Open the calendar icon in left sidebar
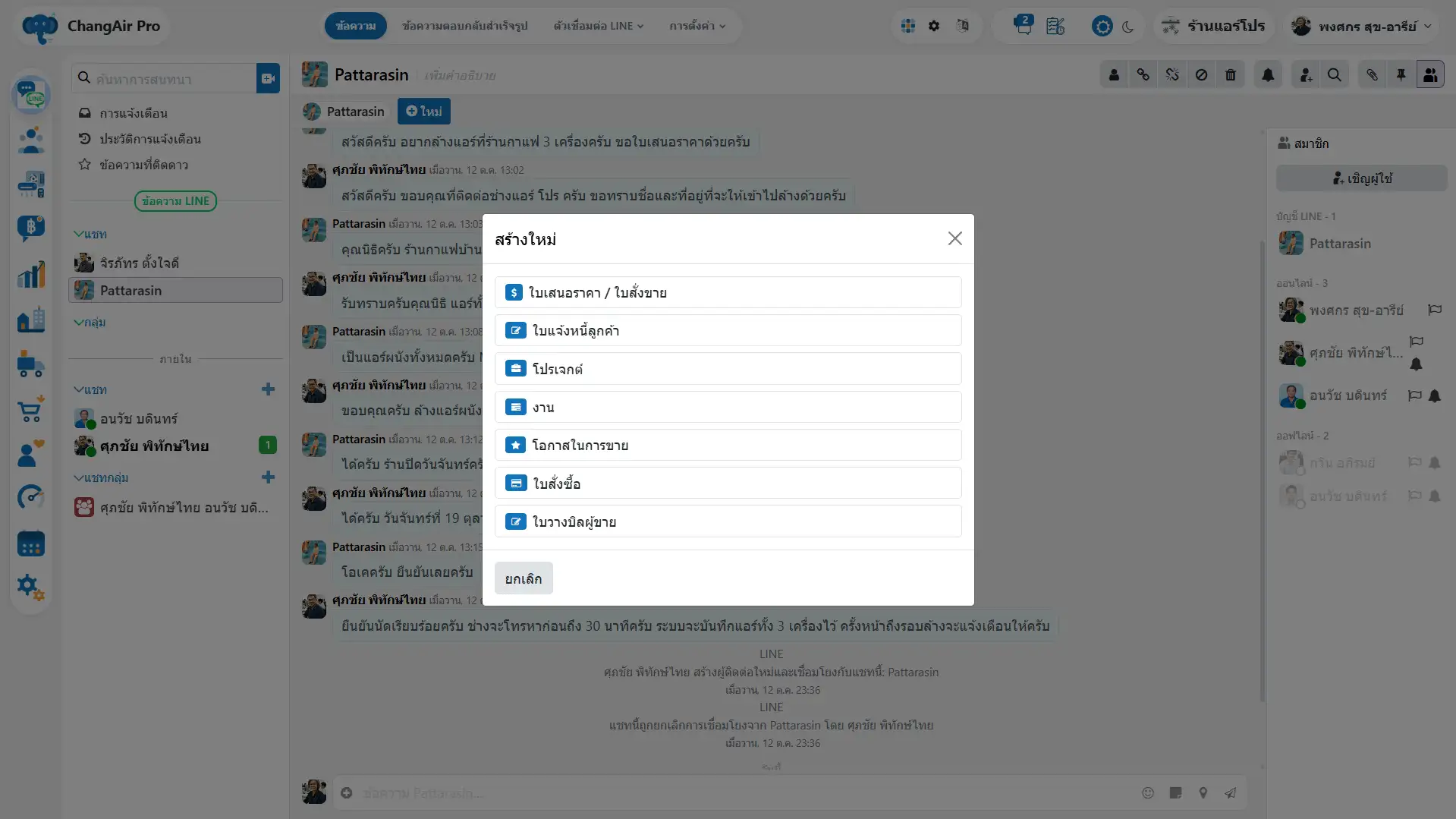This screenshot has width=1456, height=819. coord(31,543)
